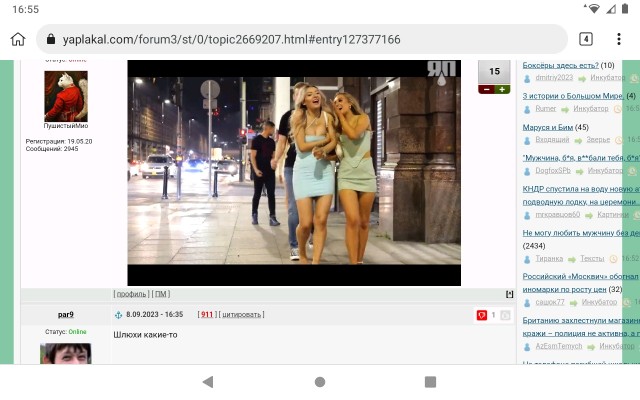Open the Входящий author link
Image resolution: width=640 pixels, height=400 pixels.
[552, 140]
